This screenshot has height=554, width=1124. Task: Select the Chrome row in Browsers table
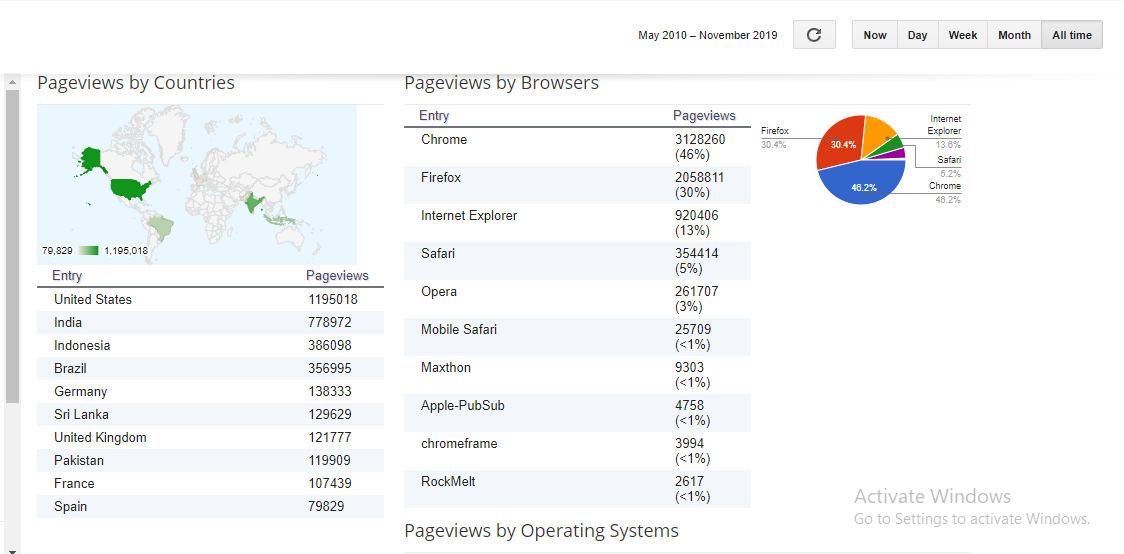click(577, 147)
